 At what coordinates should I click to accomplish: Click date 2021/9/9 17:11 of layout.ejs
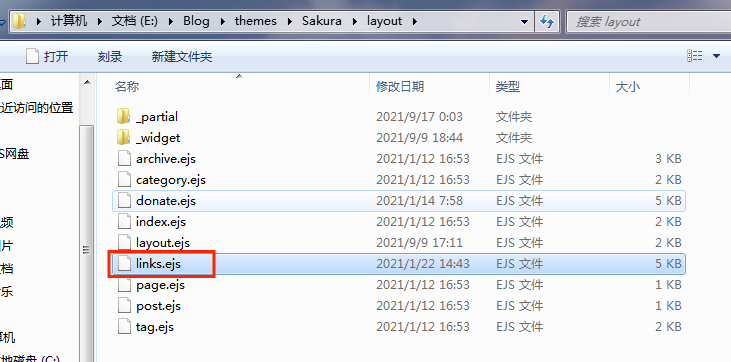419,243
